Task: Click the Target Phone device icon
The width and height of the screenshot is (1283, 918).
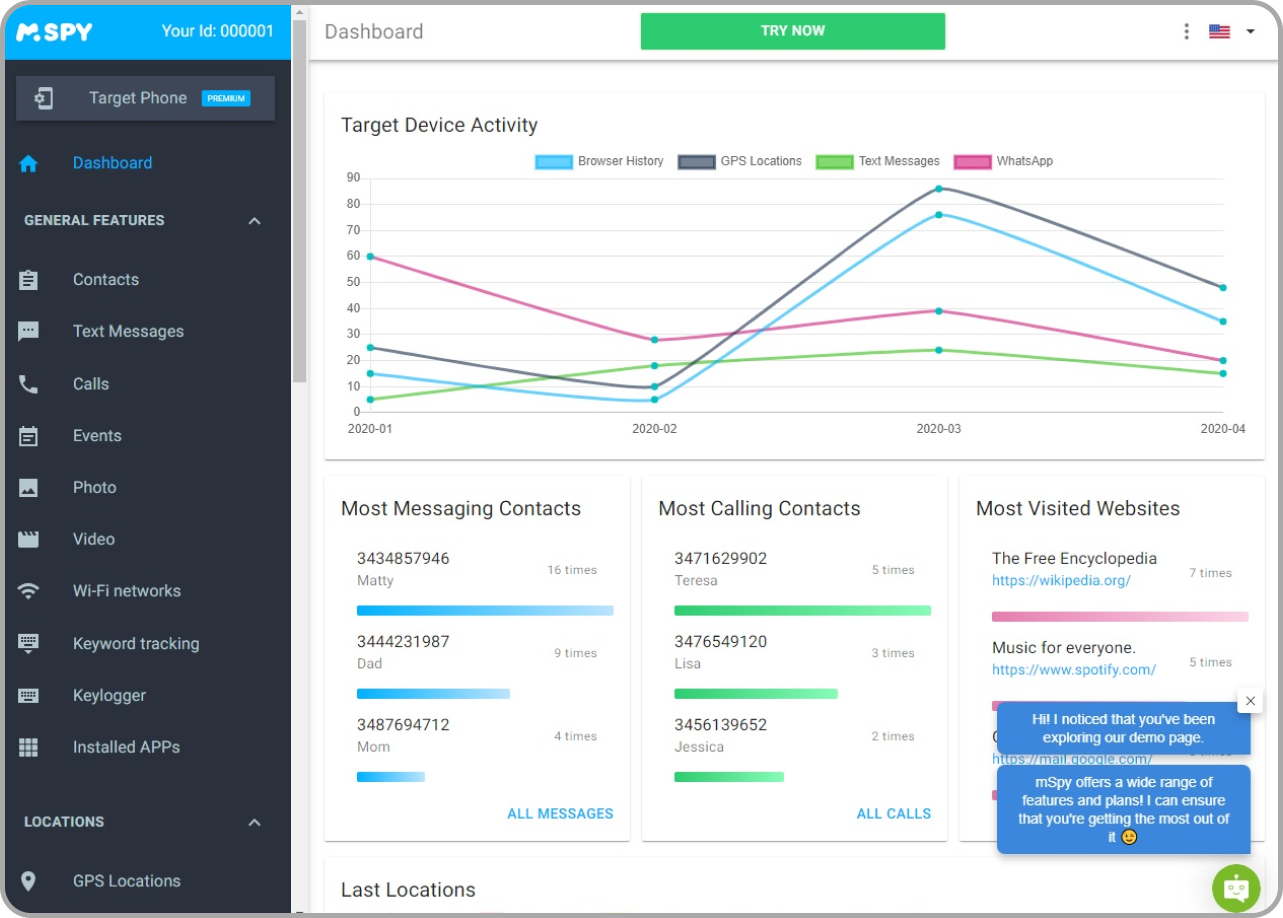Action: [43, 98]
